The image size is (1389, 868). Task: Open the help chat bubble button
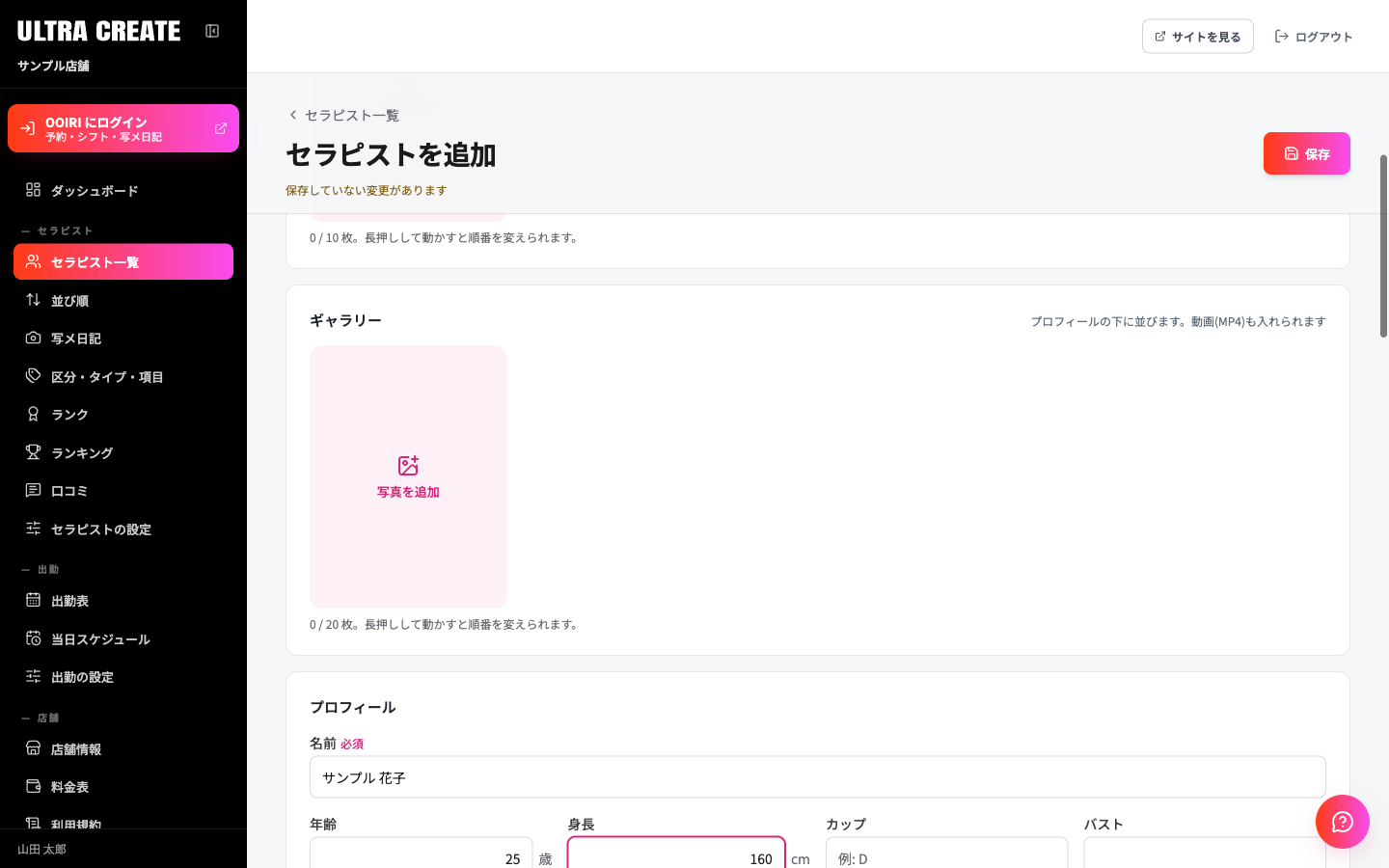[1343, 822]
